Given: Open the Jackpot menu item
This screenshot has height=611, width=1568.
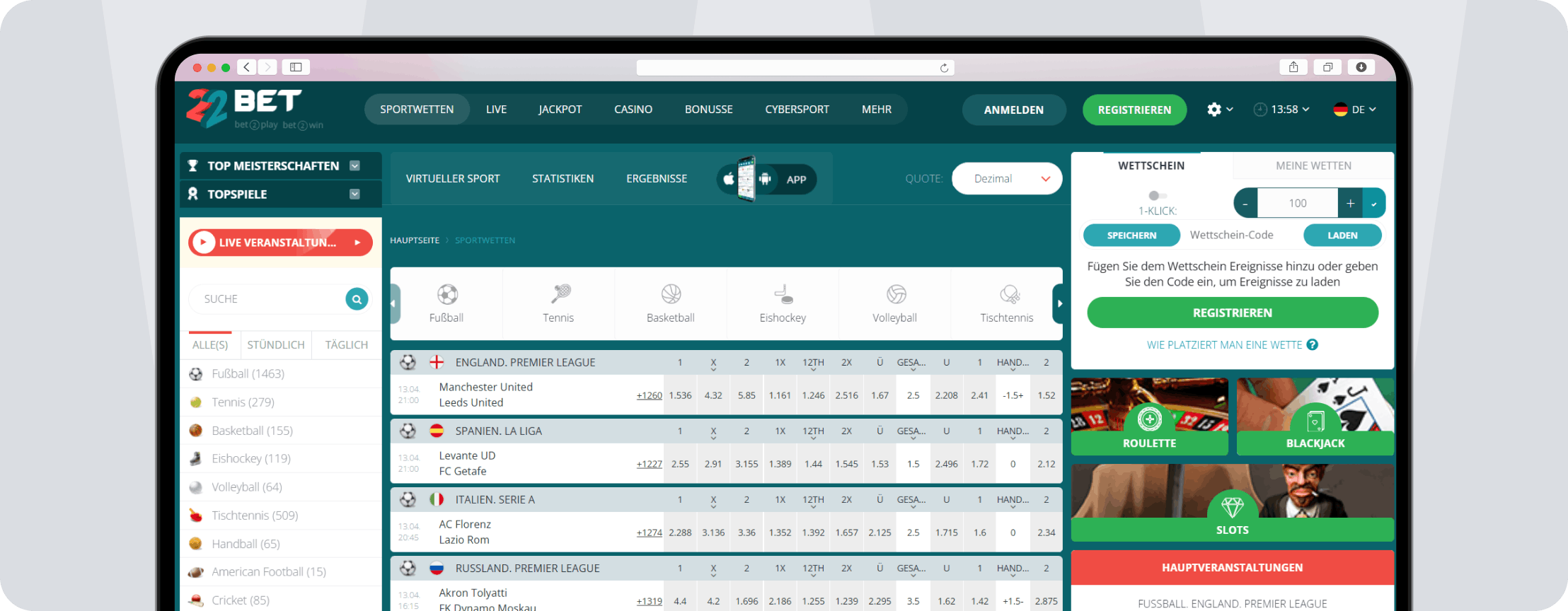Looking at the screenshot, I should click(x=560, y=110).
